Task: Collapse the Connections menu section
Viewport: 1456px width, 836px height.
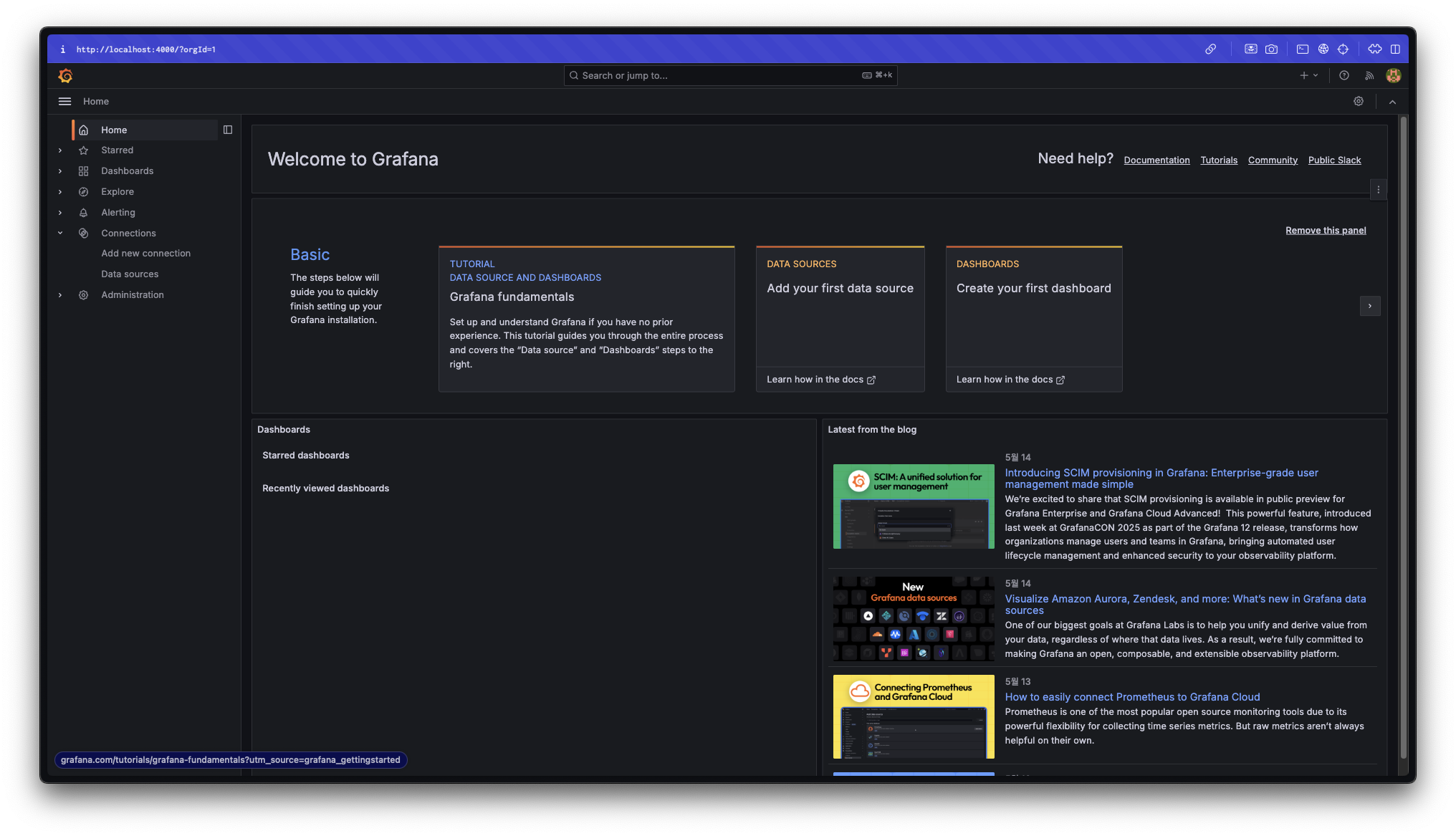Action: 60,233
